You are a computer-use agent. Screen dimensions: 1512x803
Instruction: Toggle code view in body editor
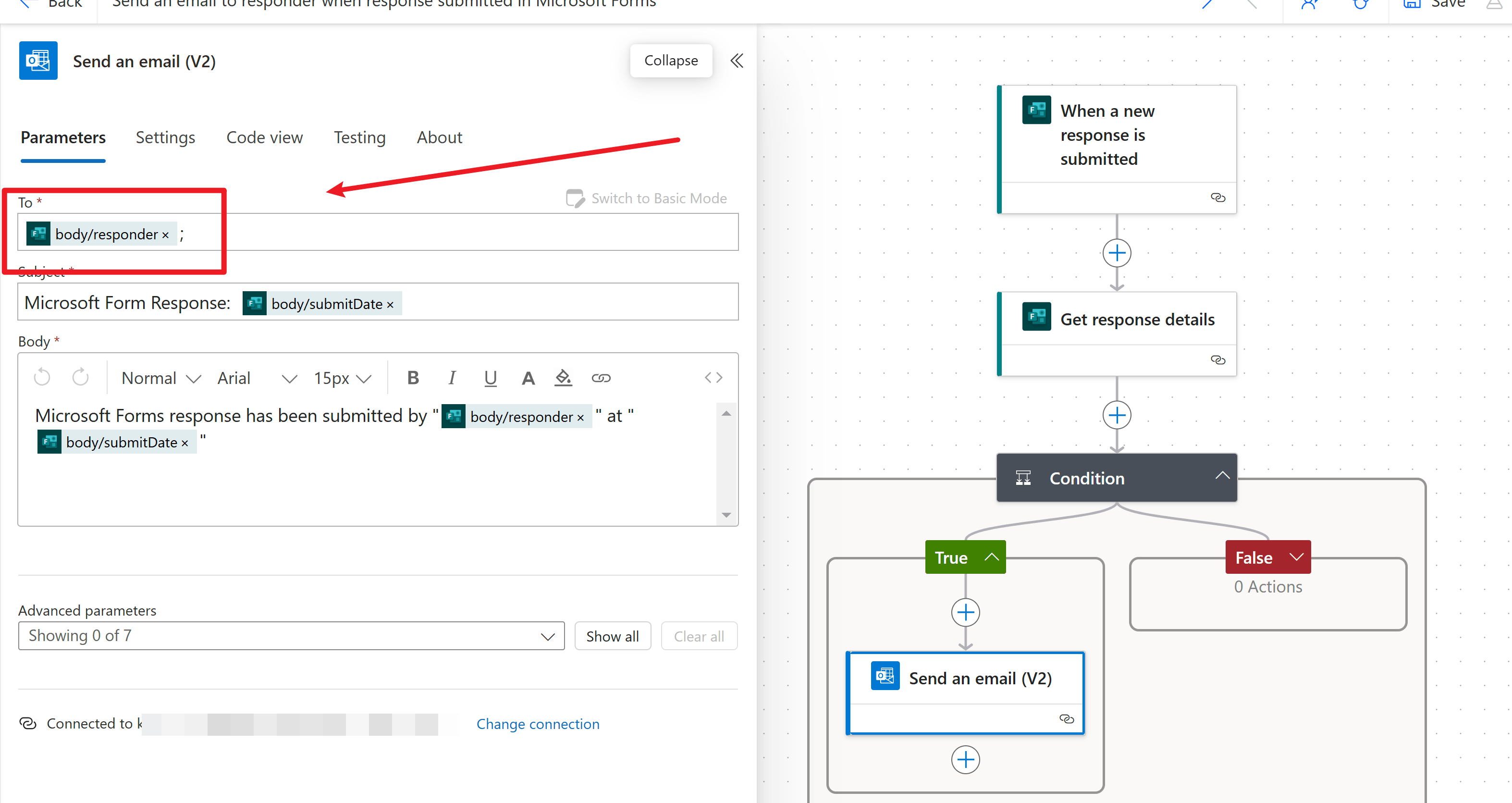point(713,378)
